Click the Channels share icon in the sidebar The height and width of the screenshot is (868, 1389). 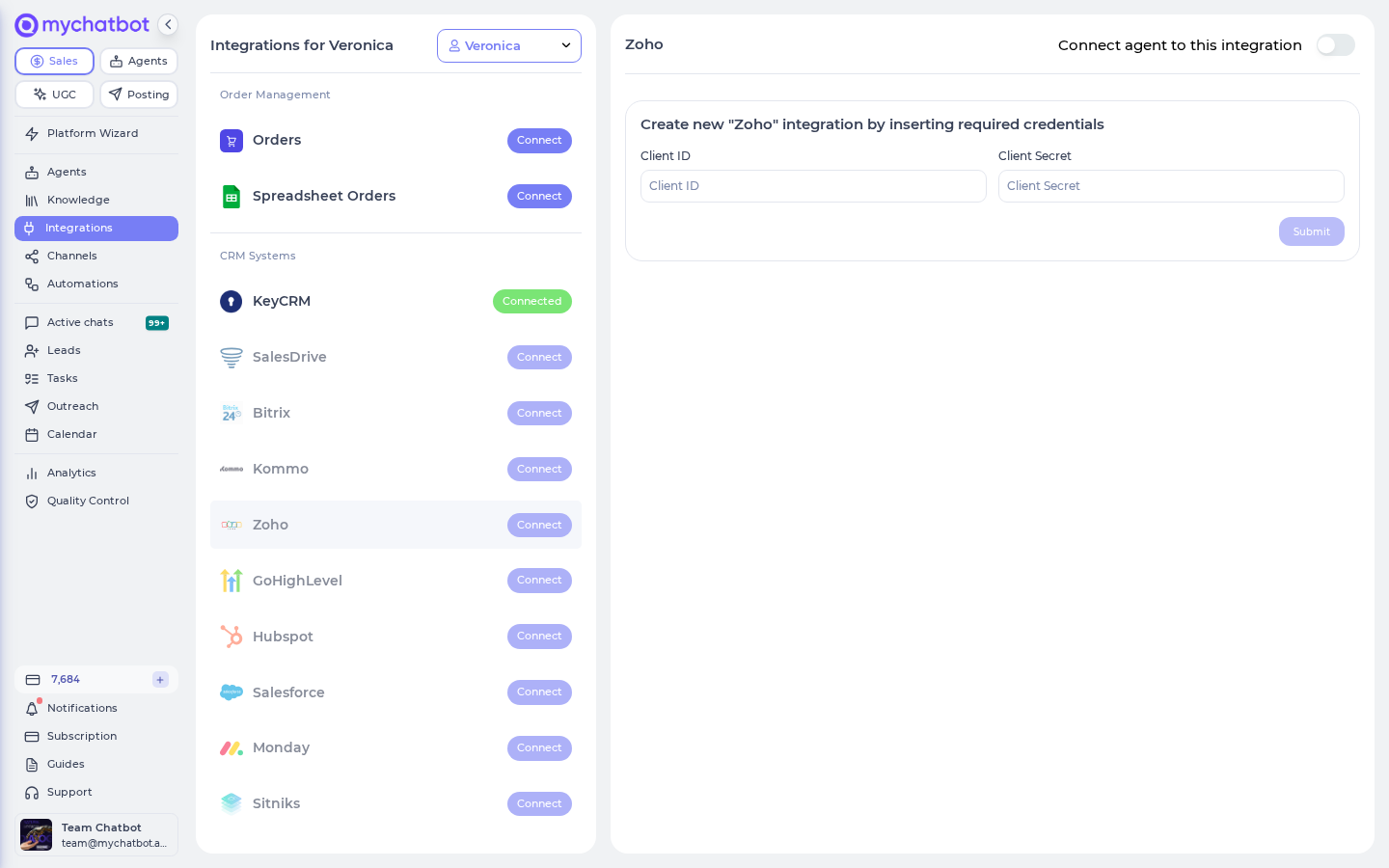pyautogui.click(x=32, y=257)
